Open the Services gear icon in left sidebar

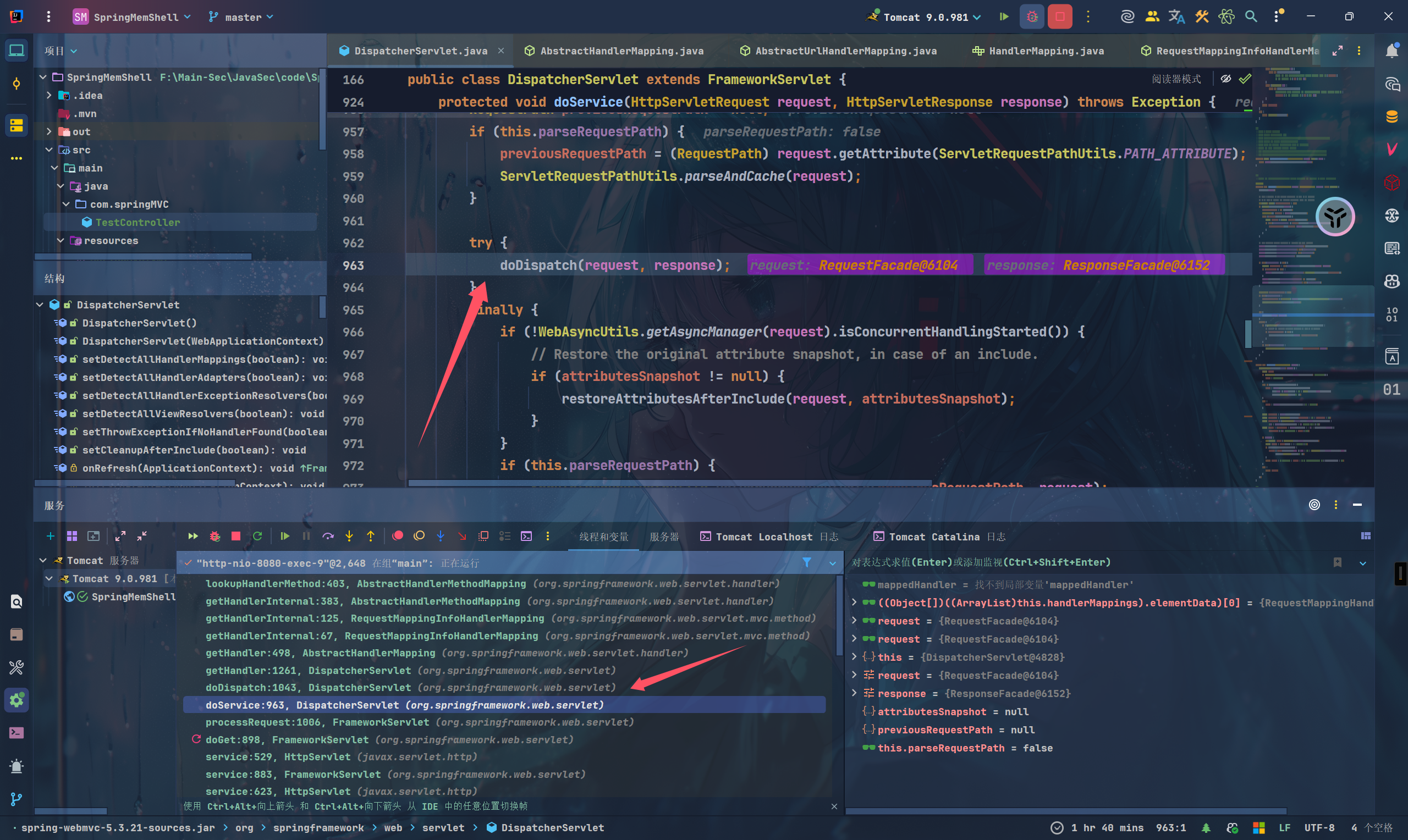click(16, 700)
